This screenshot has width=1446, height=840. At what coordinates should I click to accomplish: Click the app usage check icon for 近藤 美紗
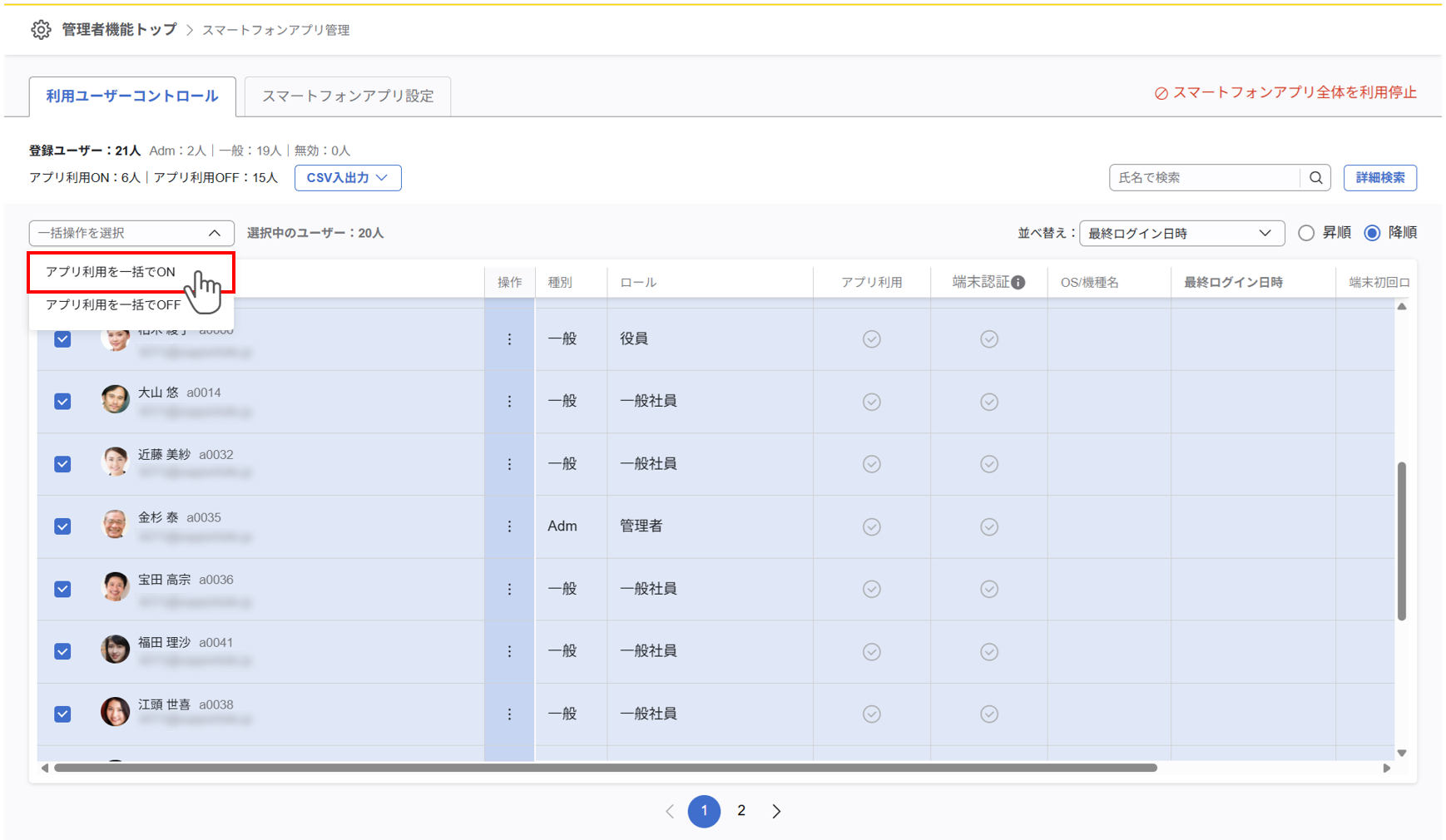click(871, 464)
